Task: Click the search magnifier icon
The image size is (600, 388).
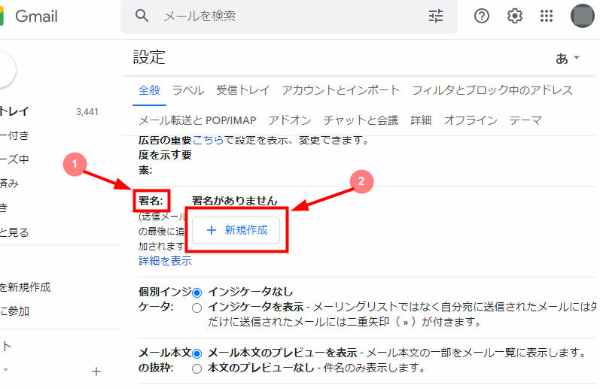Action: [x=142, y=16]
